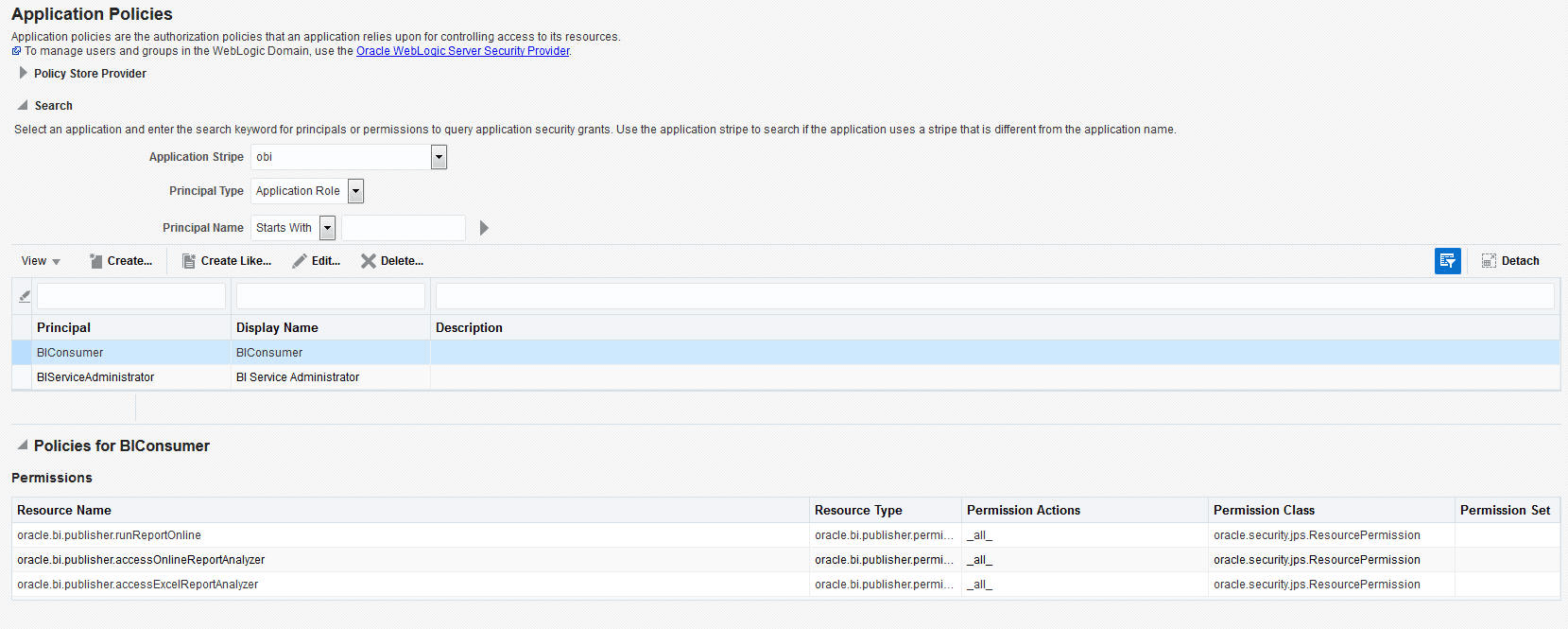Run principal name search arrow
1568x629 pixels.
click(484, 228)
